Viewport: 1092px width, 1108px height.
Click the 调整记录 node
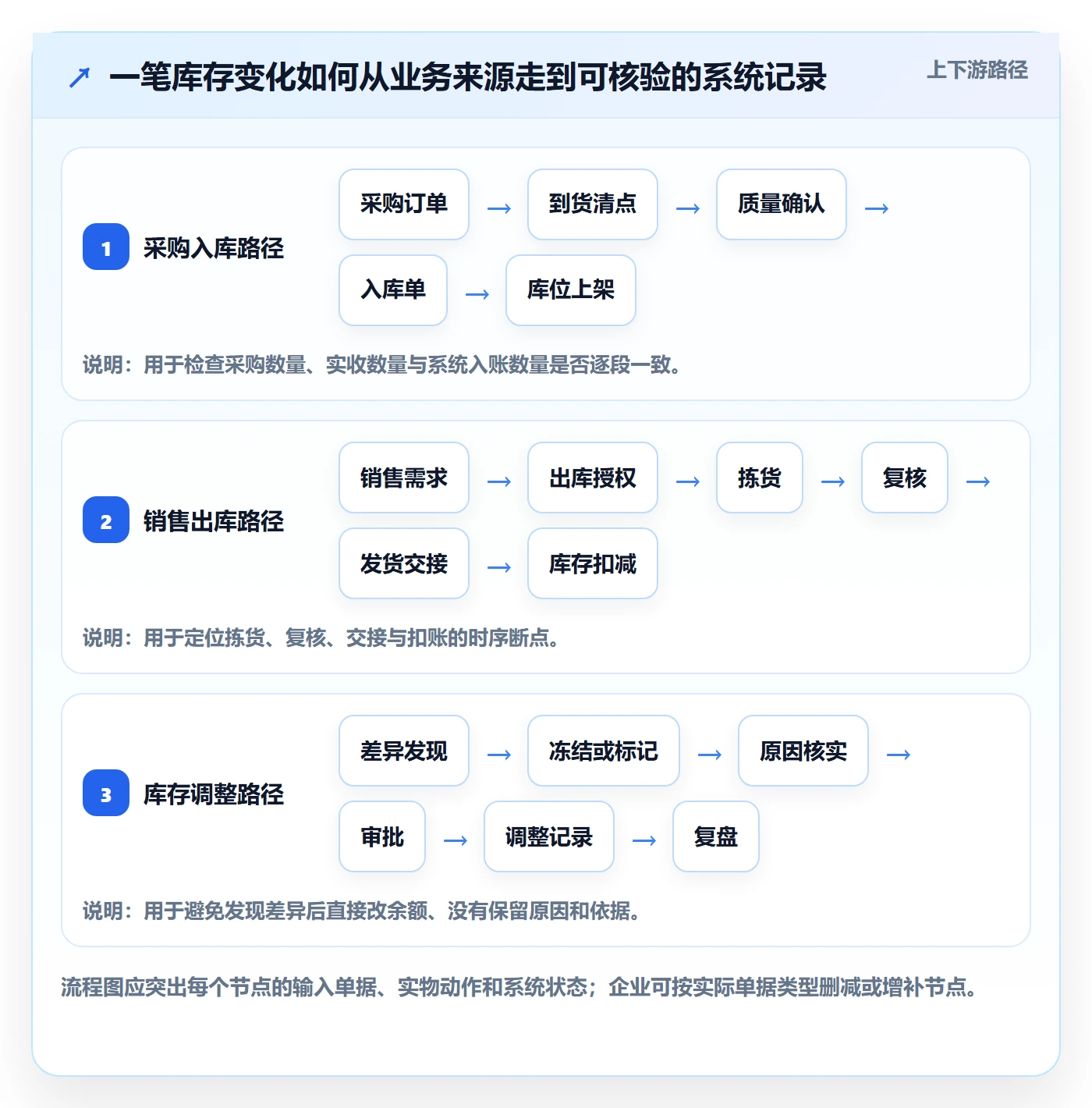click(x=549, y=836)
